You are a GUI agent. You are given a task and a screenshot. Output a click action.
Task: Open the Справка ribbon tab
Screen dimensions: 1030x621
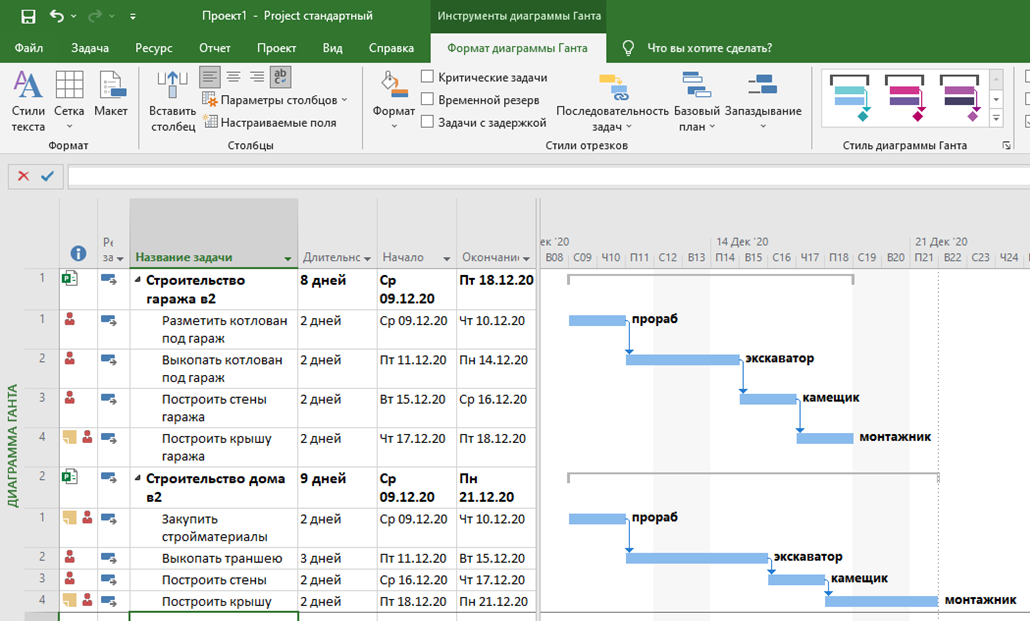click(391, 48)
